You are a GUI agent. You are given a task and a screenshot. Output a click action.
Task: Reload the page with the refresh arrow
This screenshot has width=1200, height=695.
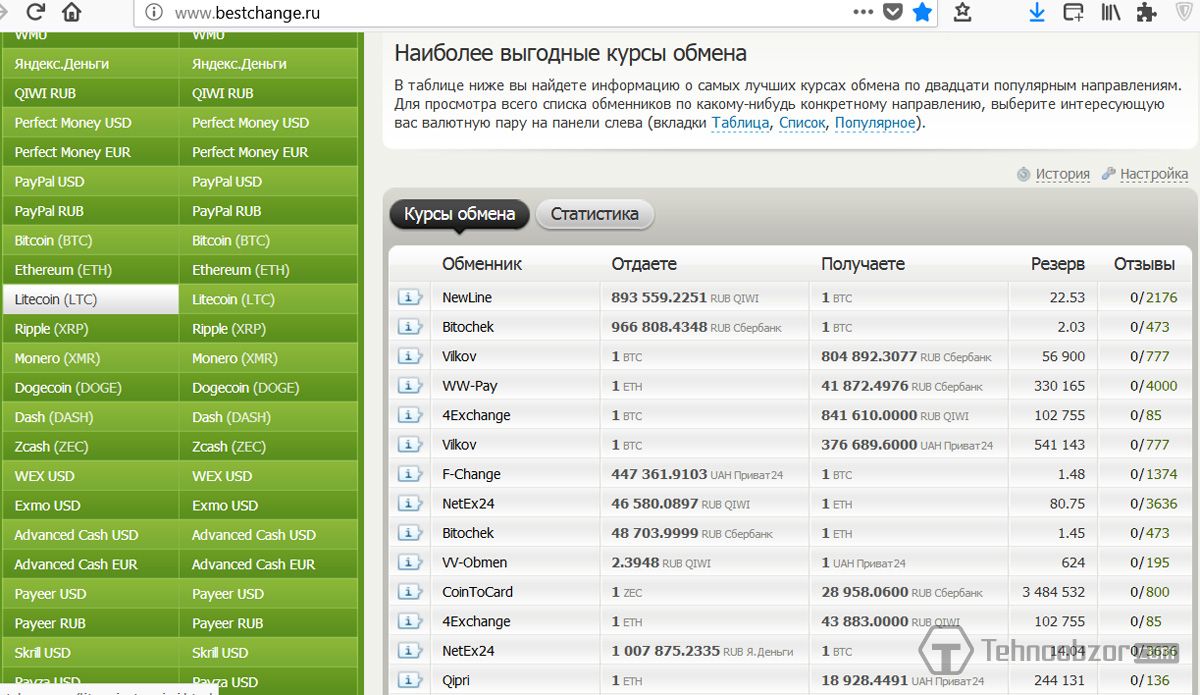coord(36,12)
